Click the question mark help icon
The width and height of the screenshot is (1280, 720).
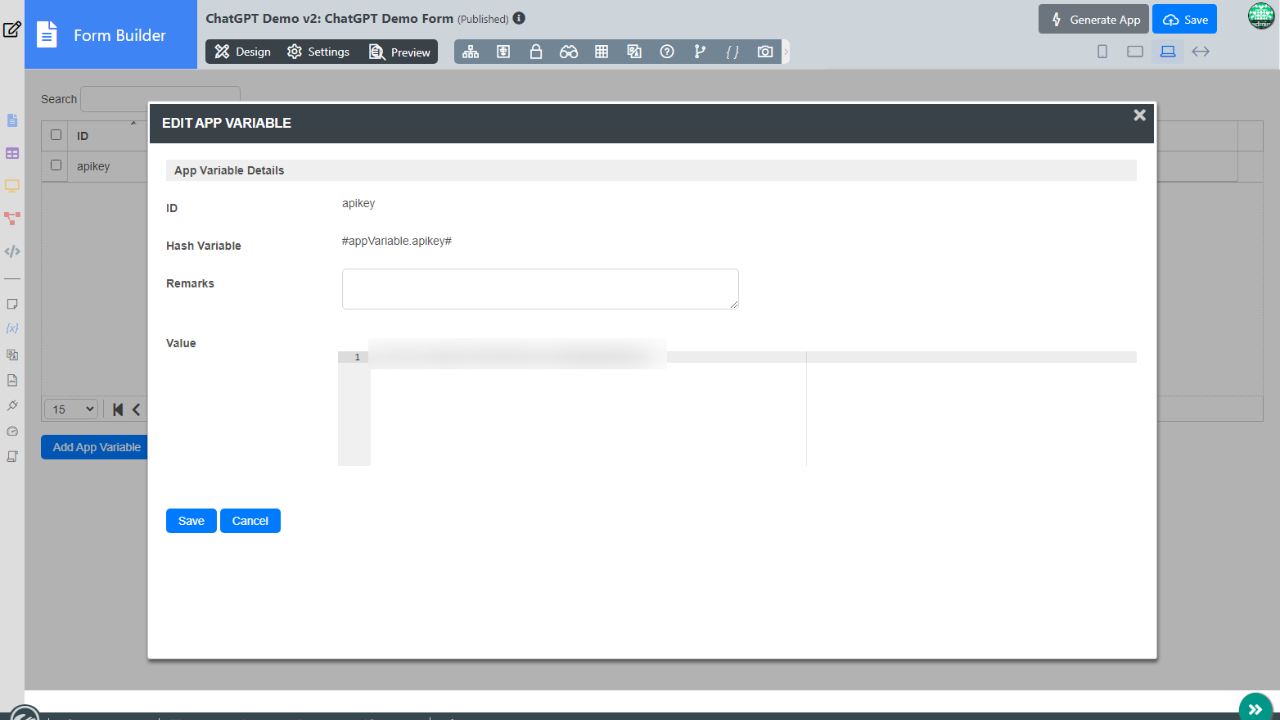pyautogui.click(x=667, y=52)
